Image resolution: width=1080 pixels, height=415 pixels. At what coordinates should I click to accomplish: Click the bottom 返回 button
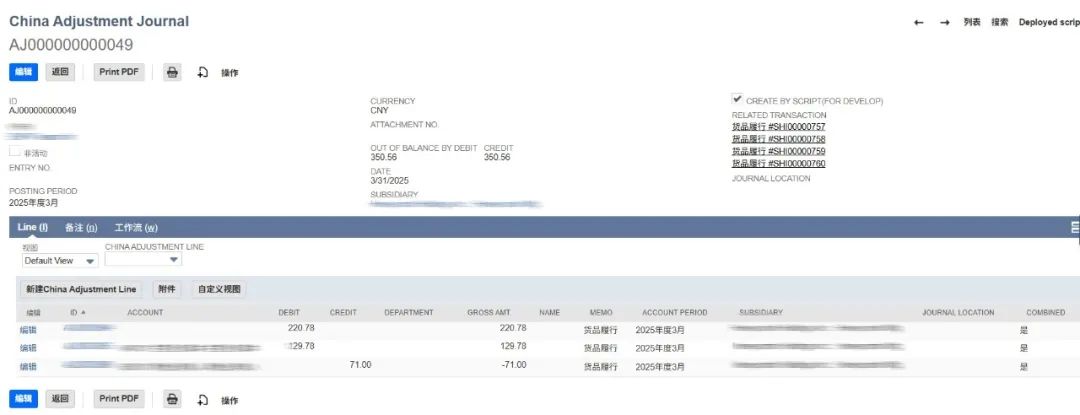[x=60, y=398]
